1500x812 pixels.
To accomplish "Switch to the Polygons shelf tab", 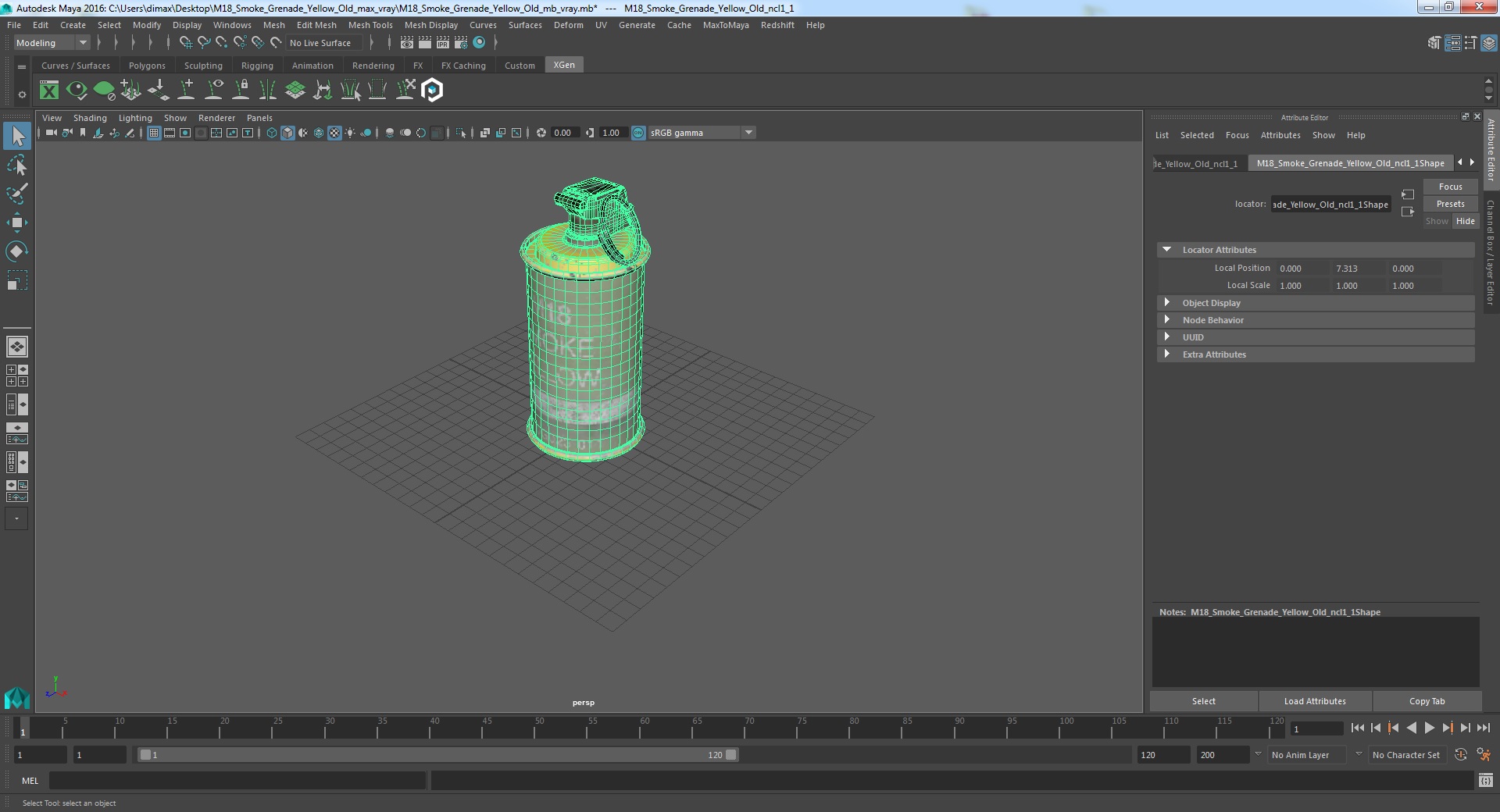I will pos(147,66).
